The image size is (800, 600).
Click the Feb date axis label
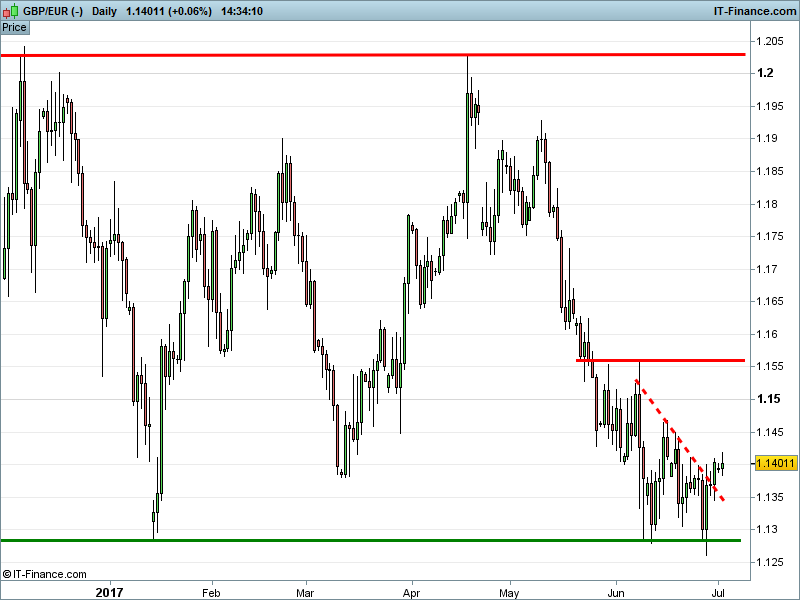point(211,593)
